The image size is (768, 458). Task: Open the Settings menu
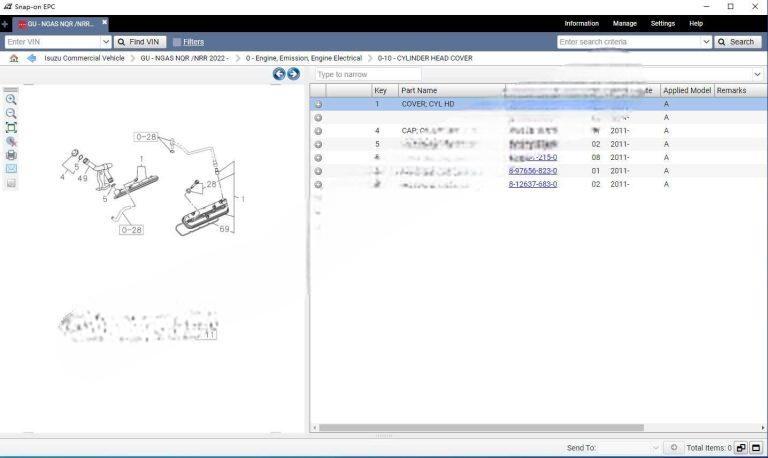click(x=662, y=23)
